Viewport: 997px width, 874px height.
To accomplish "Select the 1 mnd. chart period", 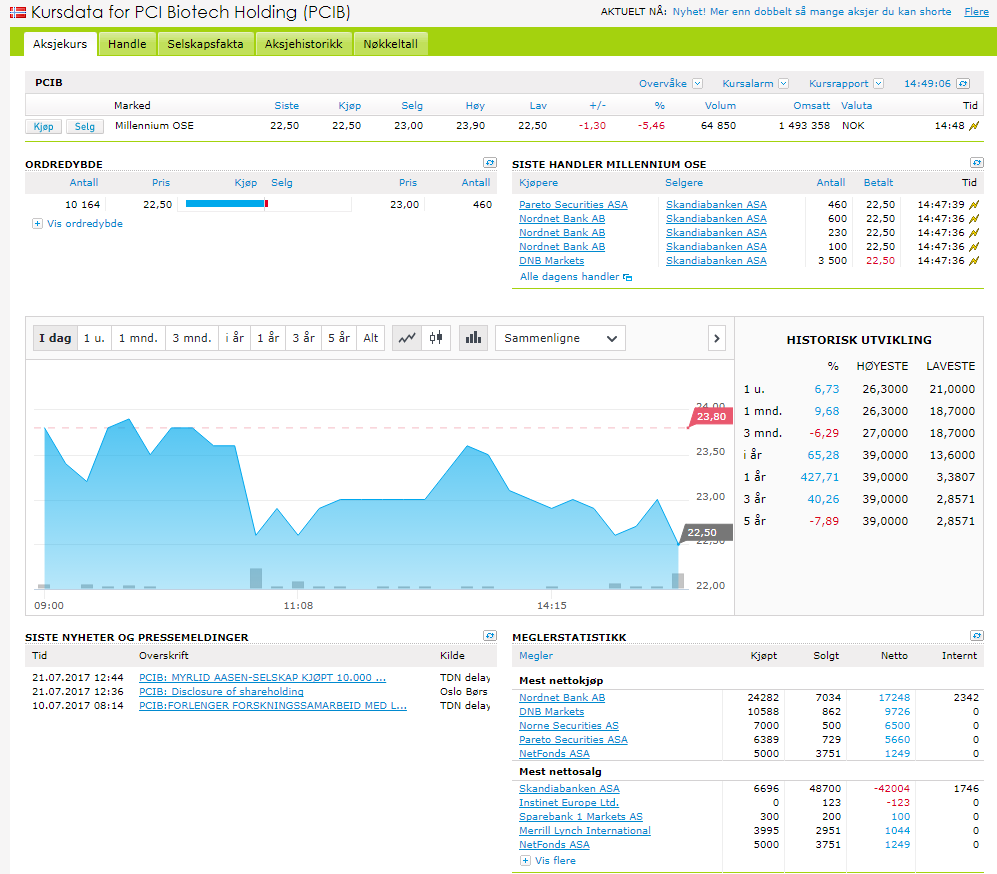I will click(139, 338).
